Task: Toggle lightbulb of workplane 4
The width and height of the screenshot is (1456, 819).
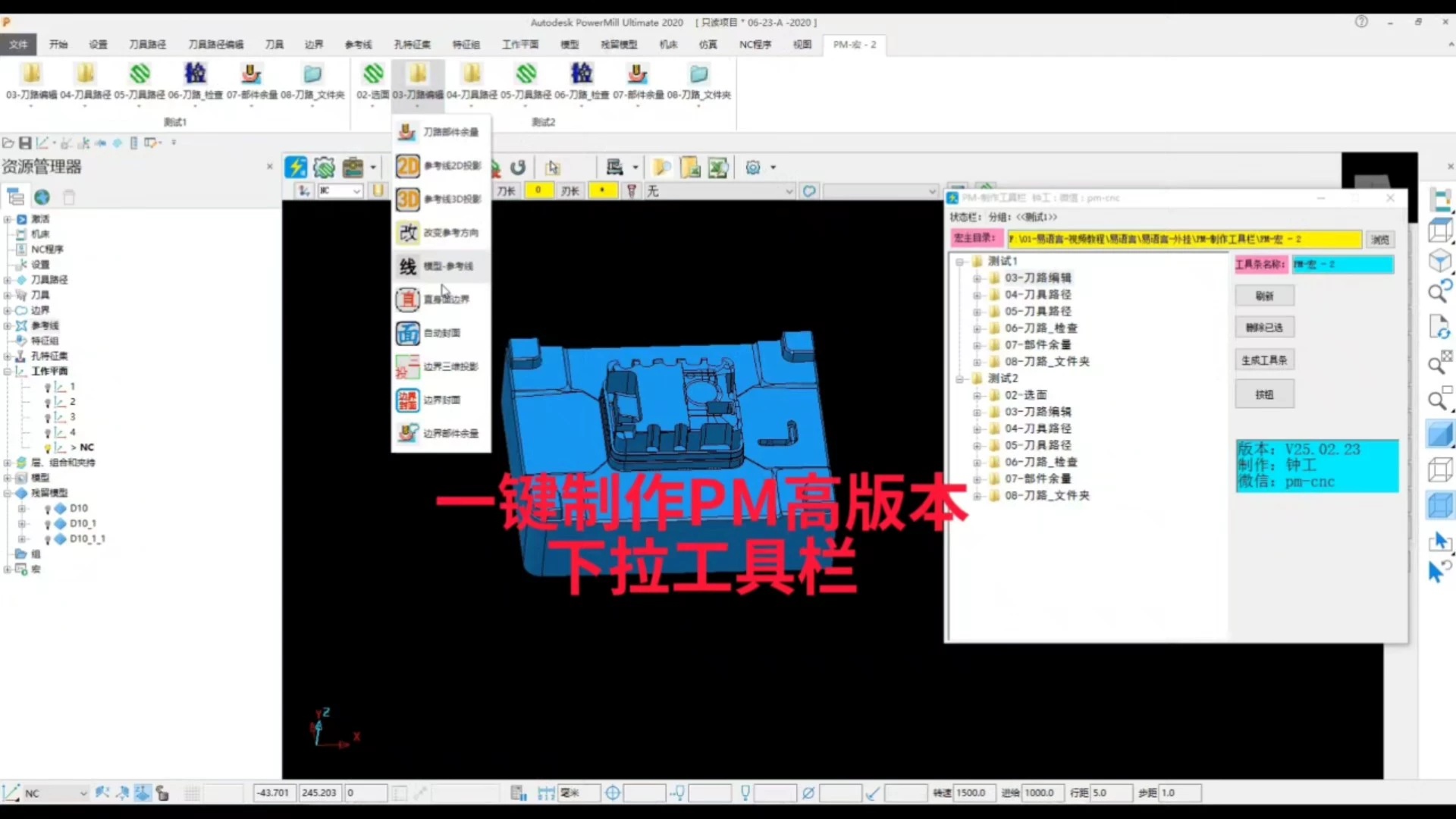Action: click(48, 433)
